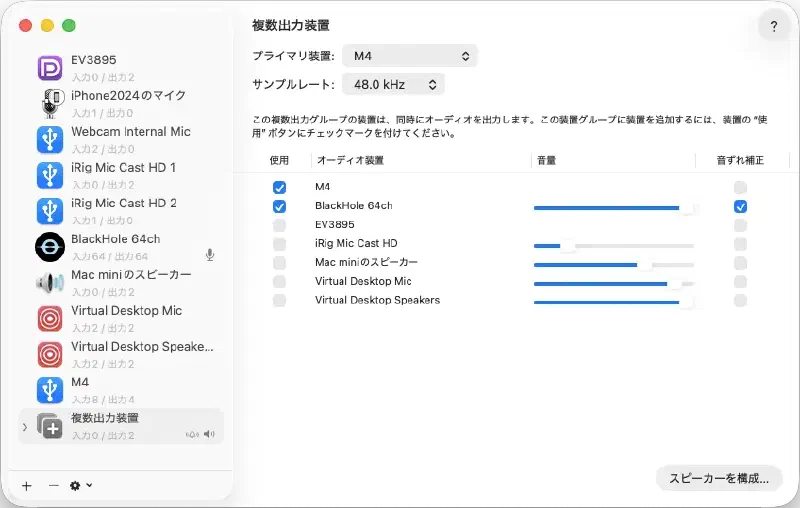The height and width of the screenshot is (508, 800).
Task: Click EV3895 name in device table
Action: coord(335,224)
